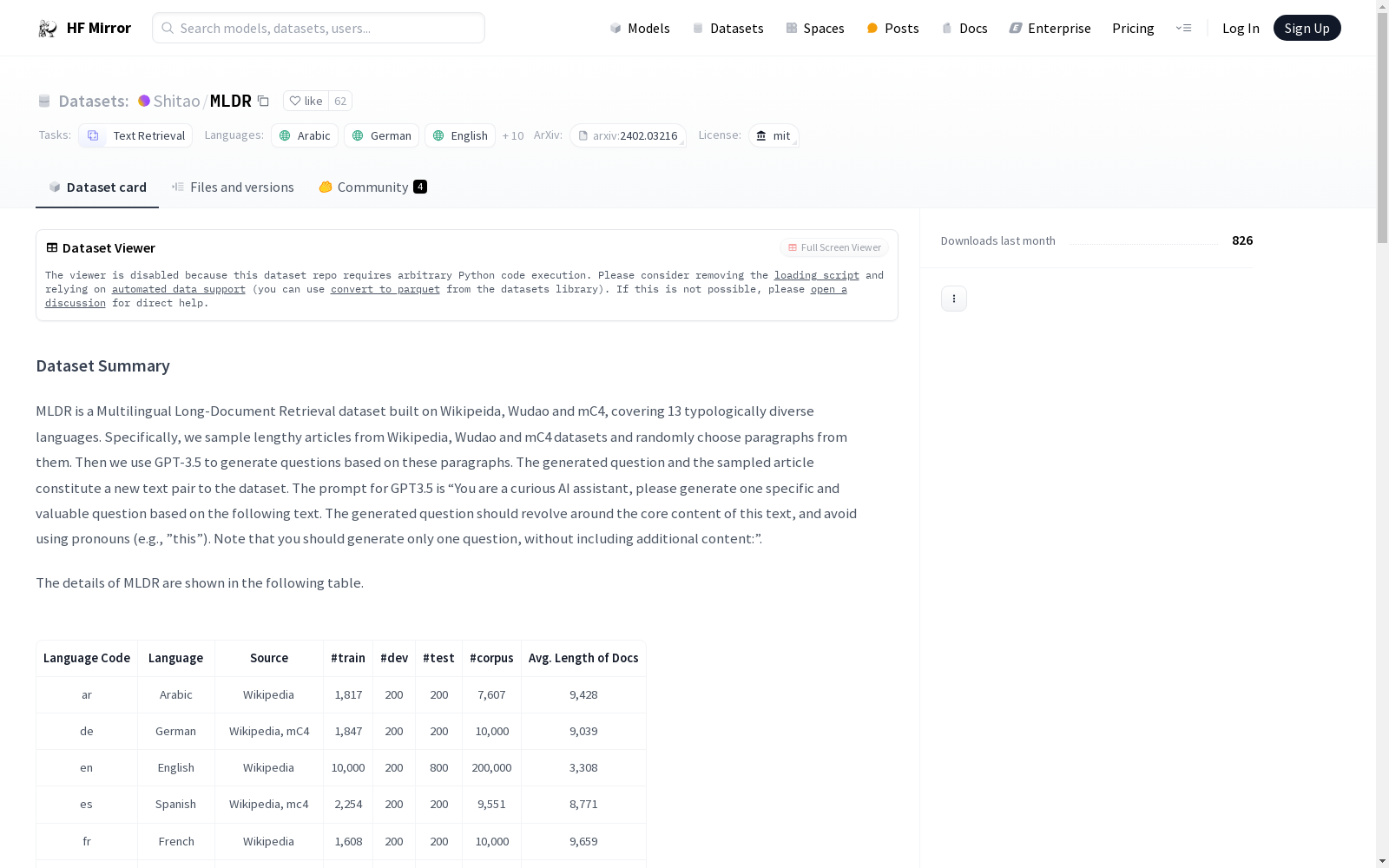Click the Text Retrieval task tag
Image resolution: width=1389 pixels, height=868 pixels.
pyautogui.click(x=135, y=135)
